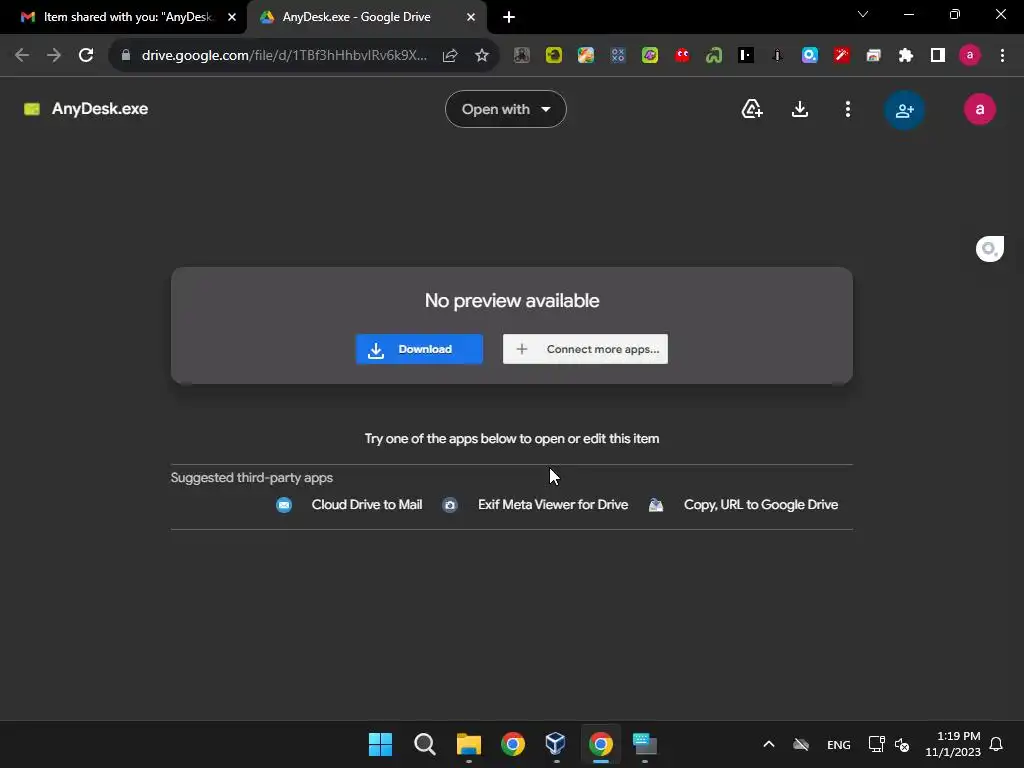Viewport: 1024px width, 768px height.
Task: Click the black square extension icon
Action: (x=746, y=56)
